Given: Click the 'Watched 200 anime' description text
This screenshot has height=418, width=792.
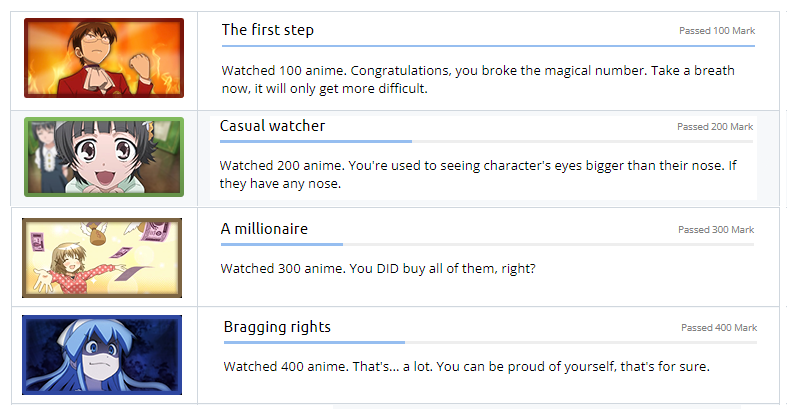Looking at the screenshot, I should tap(478, 174).
